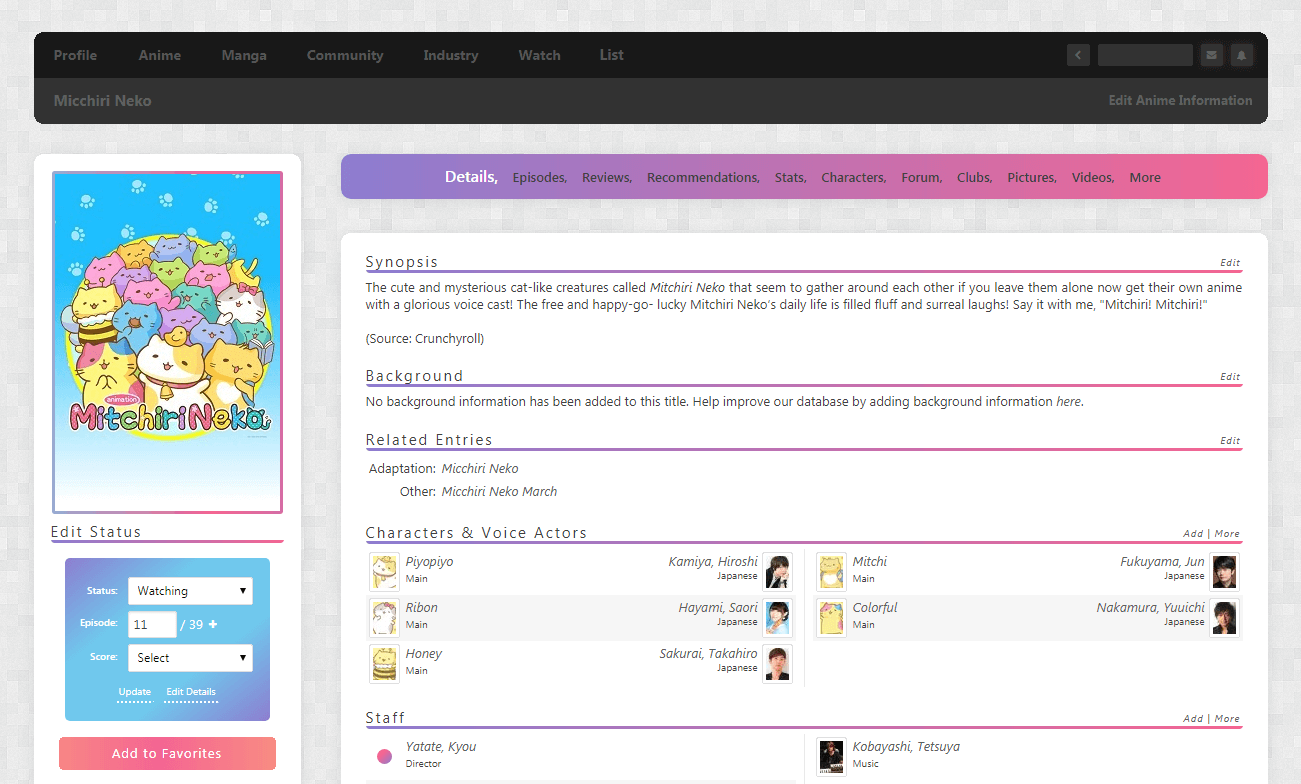The width and height of the screenshot is (1301, 784).
Task: Open the Community menu
Action: [x=344, y=55]
